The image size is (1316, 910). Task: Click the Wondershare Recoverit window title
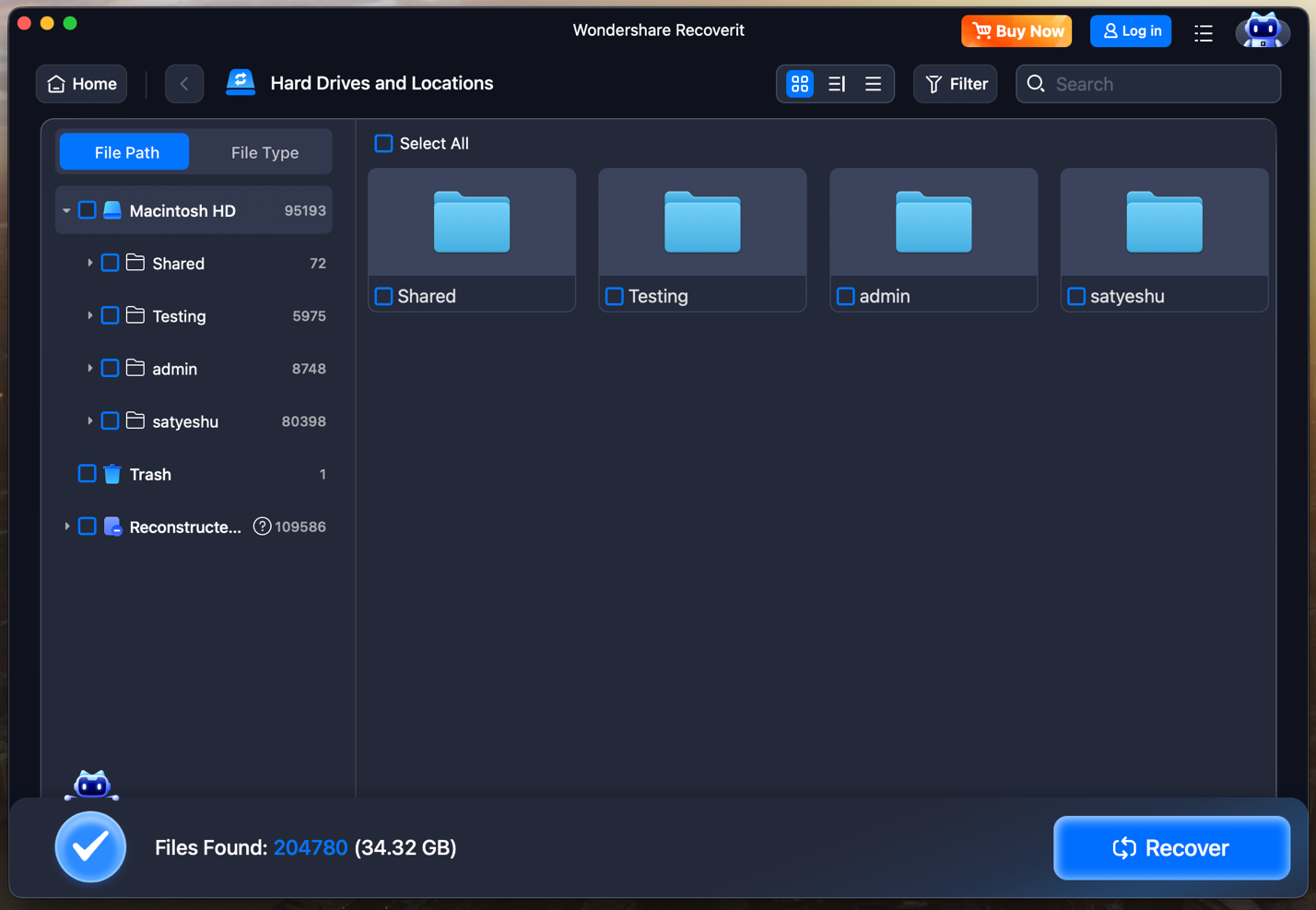pyautogui.click(x=658, y=30)
